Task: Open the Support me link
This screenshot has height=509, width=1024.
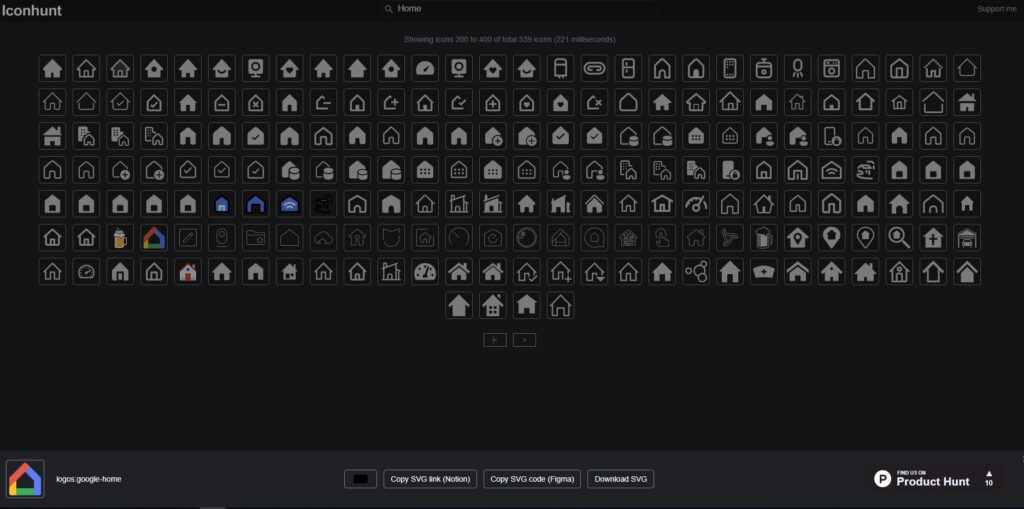Action: click(997, 8)
